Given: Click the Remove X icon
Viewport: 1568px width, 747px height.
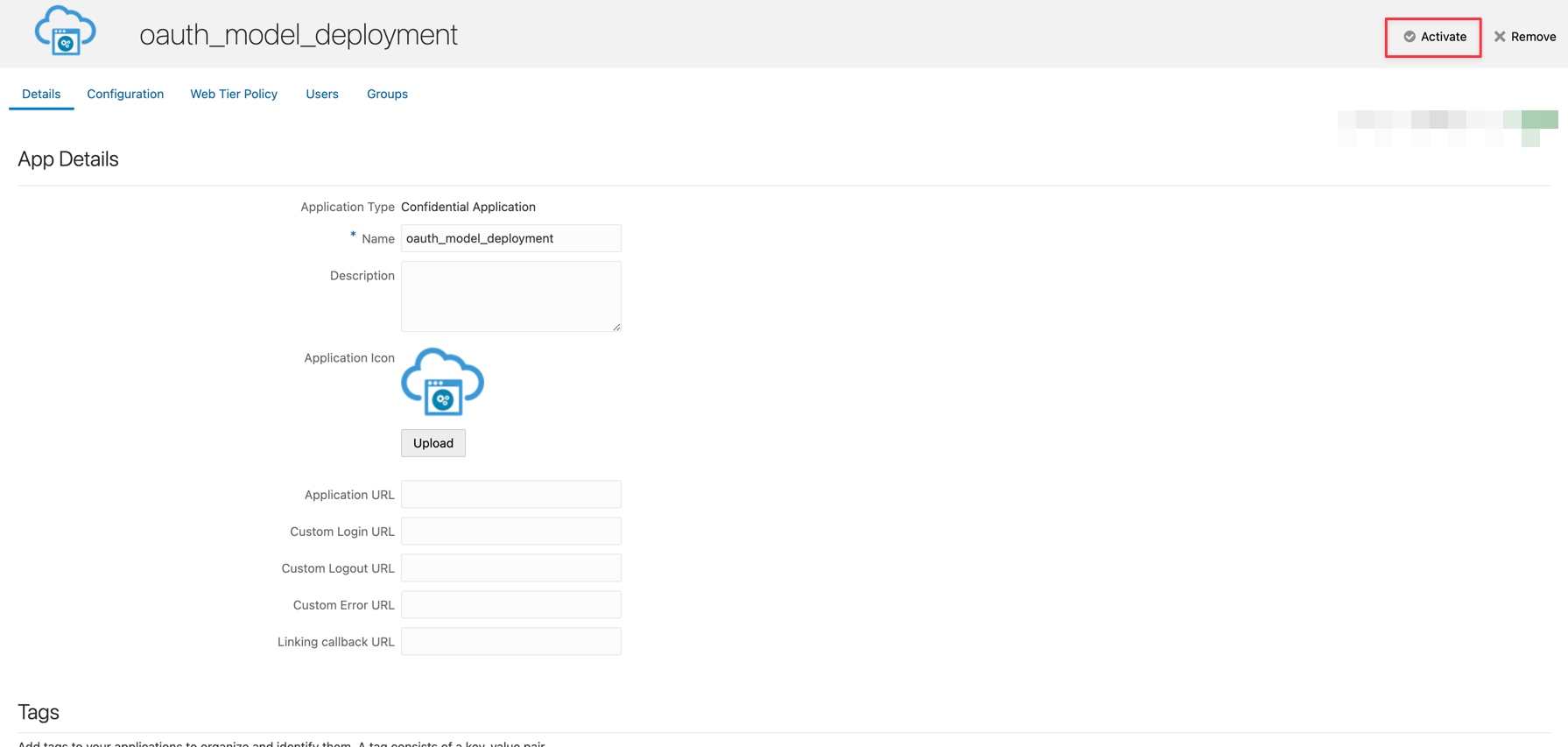Looking at the screenshot, I should coord(1500,37).
